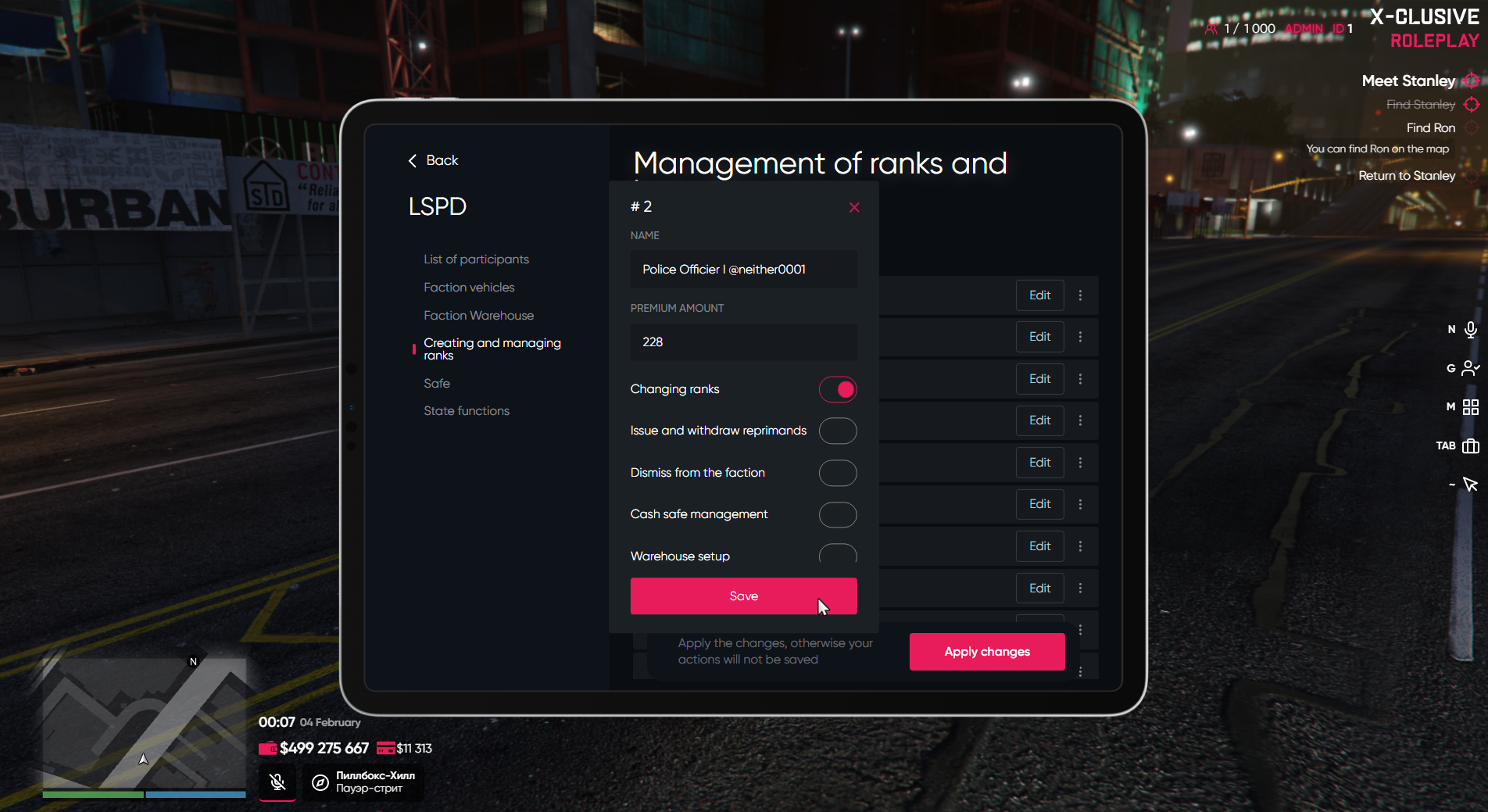The height and width of the screenshot is (812, 1488).
Task: Open the three-dot menu of the third rank row
Action: click(x=1081, y=379)
